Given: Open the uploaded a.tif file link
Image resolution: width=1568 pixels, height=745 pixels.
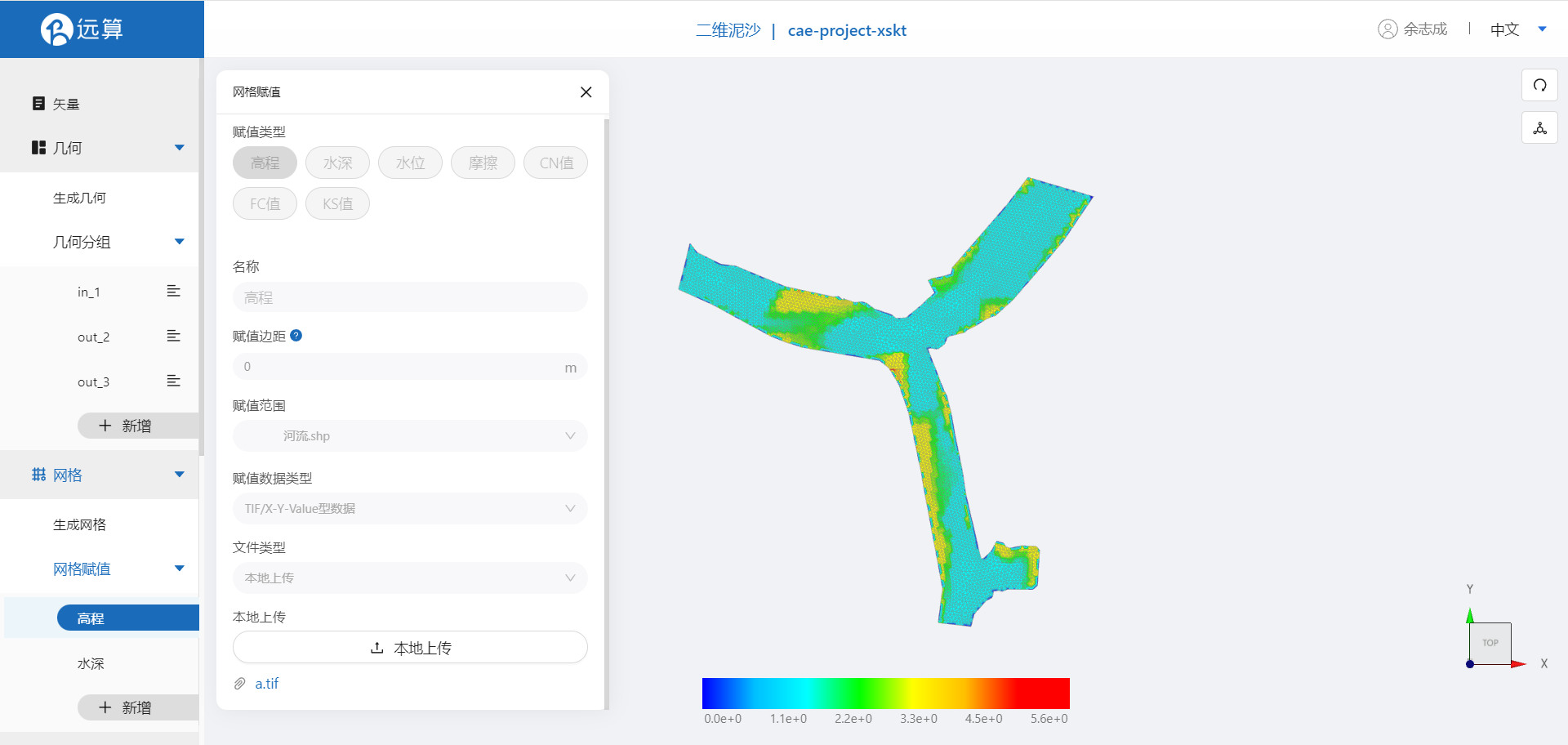Looking at the screenshot, I should tap(267, 684).
